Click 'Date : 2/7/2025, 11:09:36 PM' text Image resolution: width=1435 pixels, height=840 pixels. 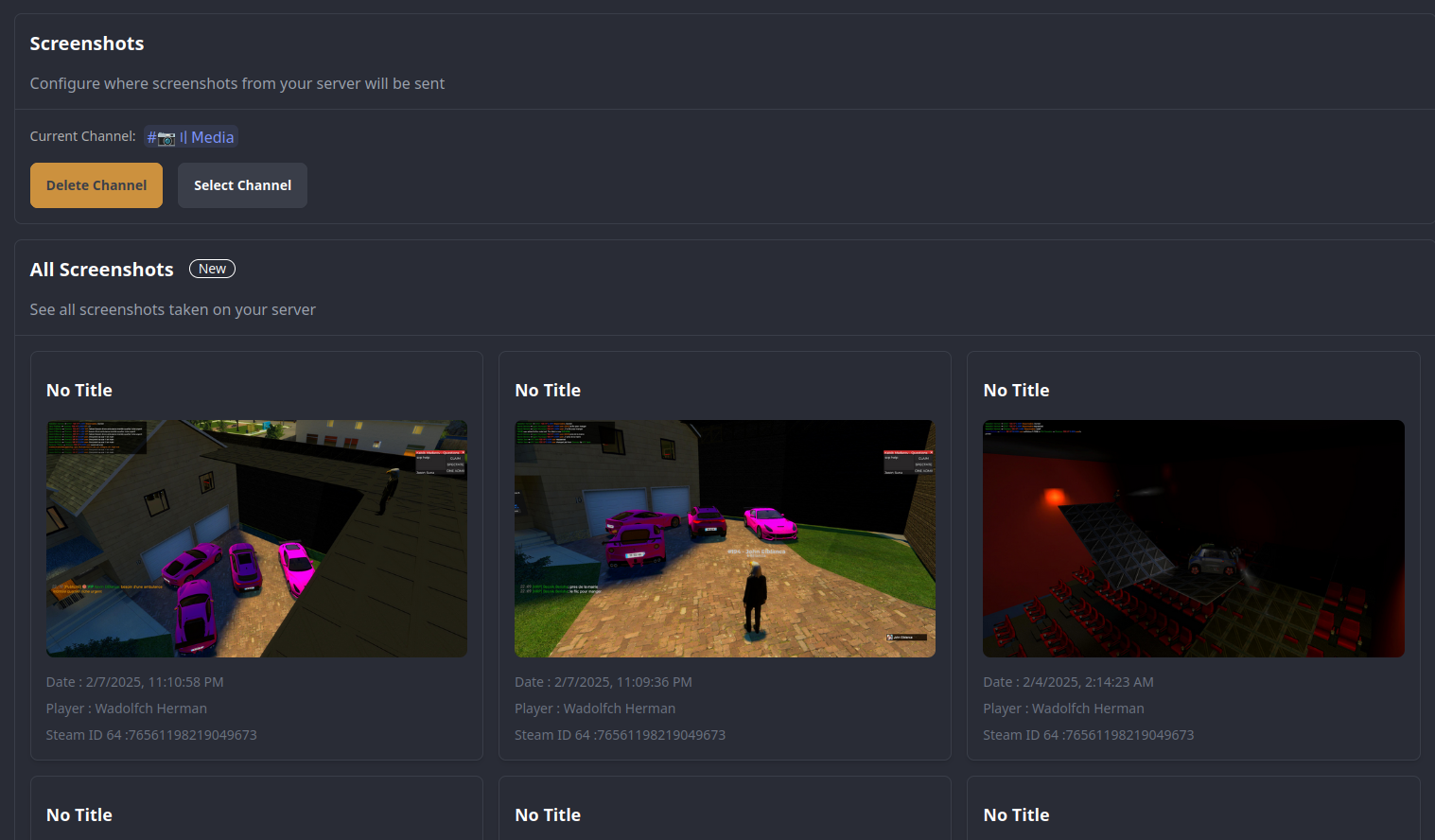pyautogui.click(x=604, y=682)
